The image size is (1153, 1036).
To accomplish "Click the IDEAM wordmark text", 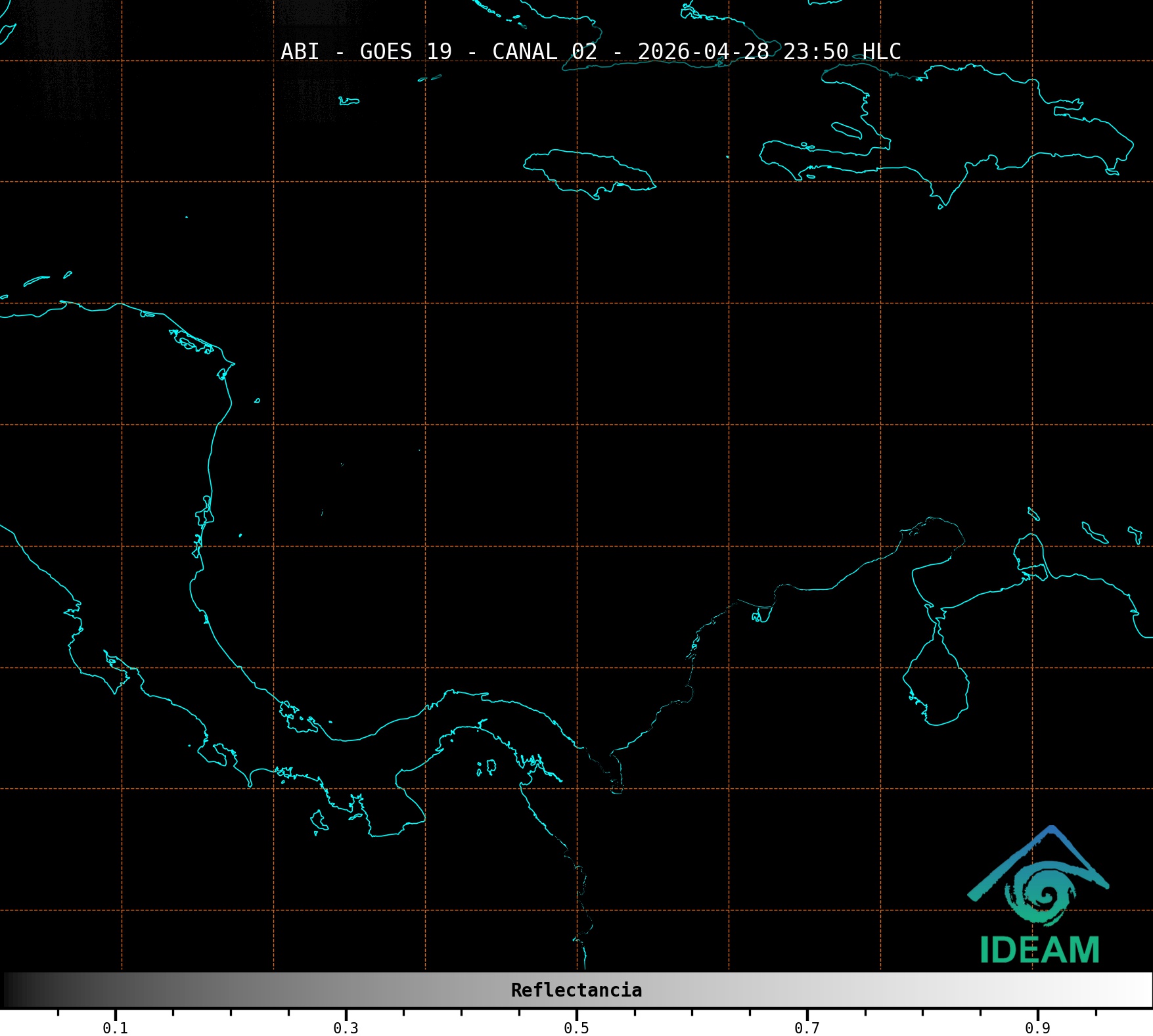I will tap(1039, 950).
